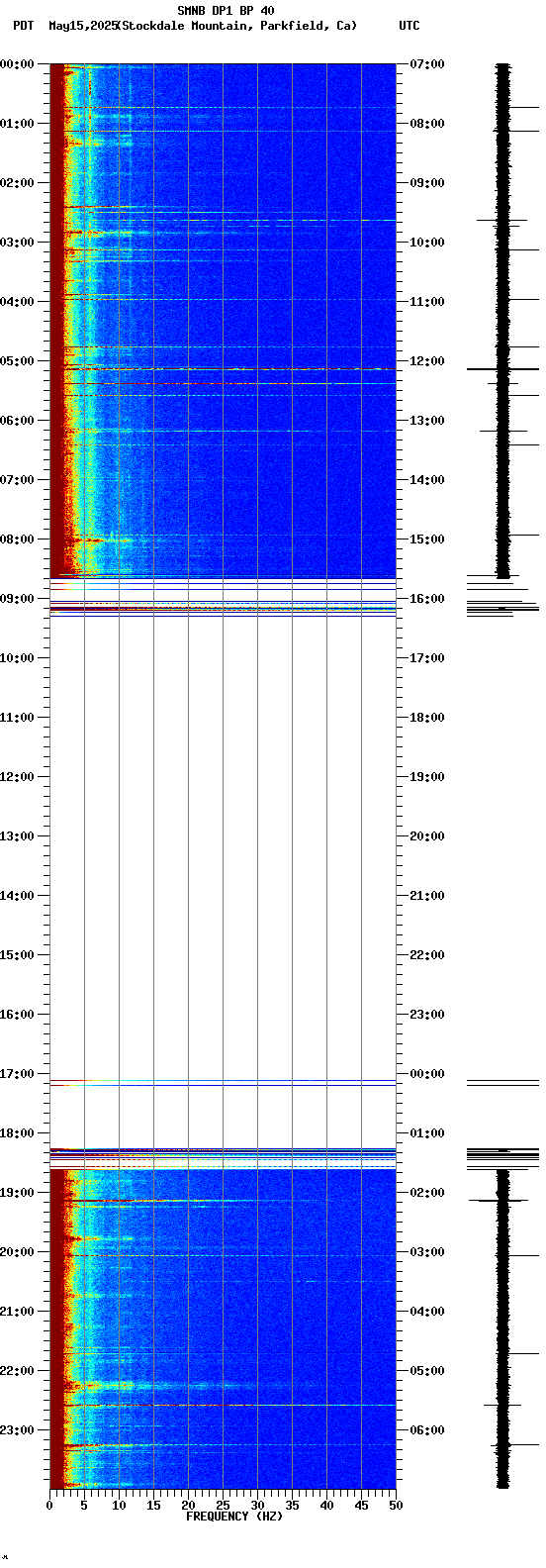Click the PDT axis '09:00' time label
The height and width of the screenshot is (1568, 546).
(17, 599)
